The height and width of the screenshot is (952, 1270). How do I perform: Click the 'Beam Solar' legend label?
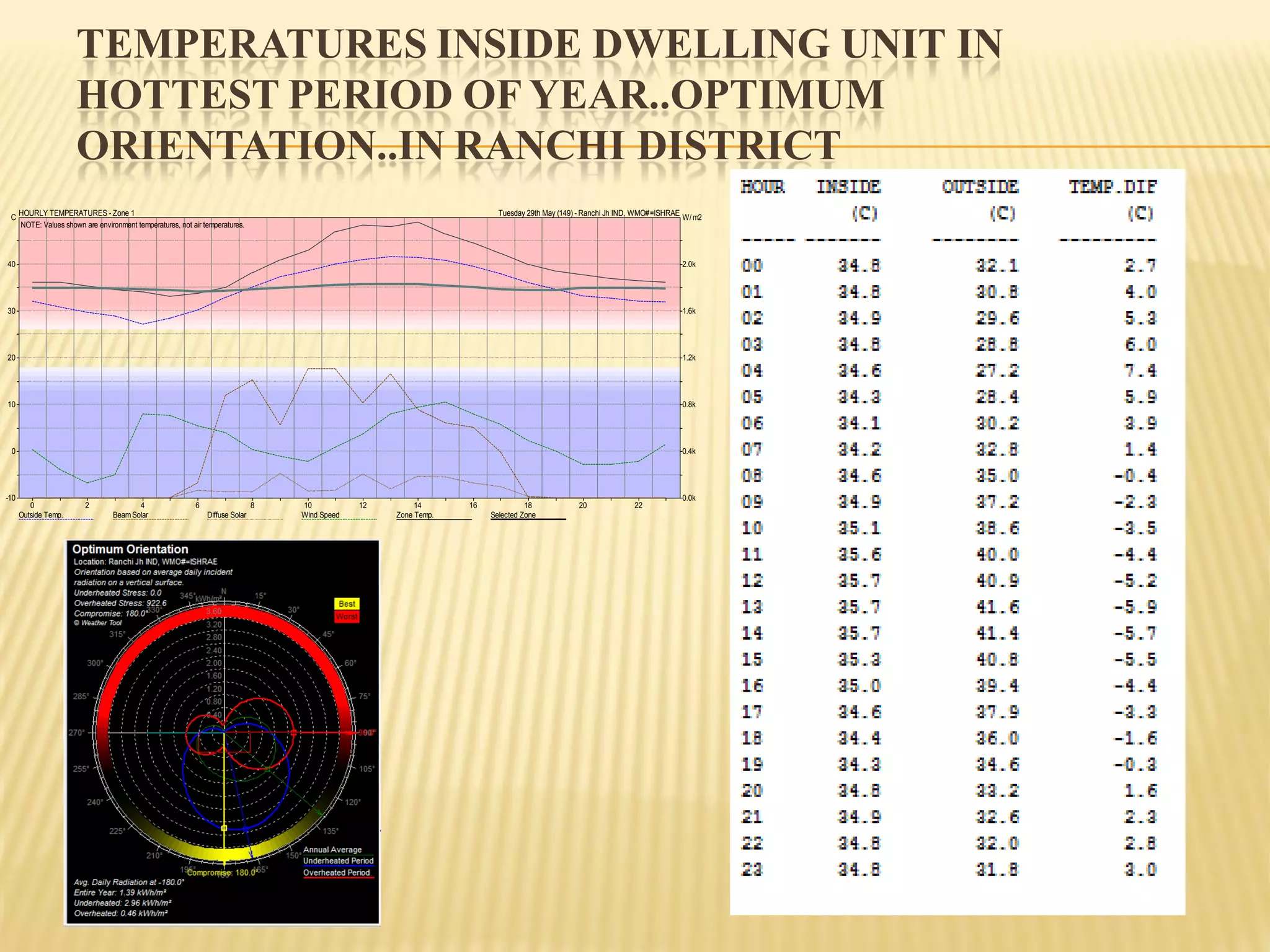pos(130,515)
